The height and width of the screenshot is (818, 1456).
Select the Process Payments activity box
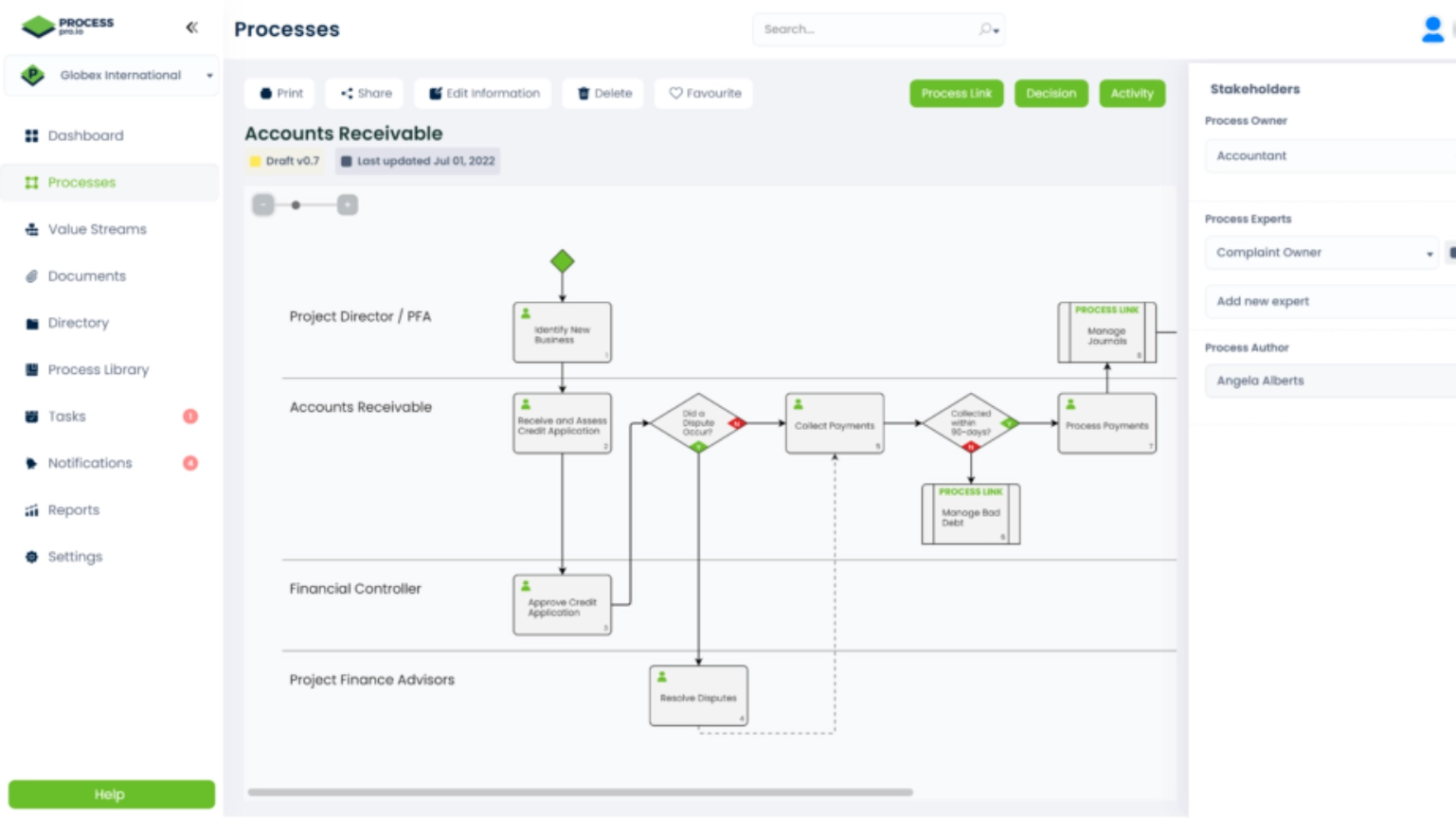point(1107,423)
